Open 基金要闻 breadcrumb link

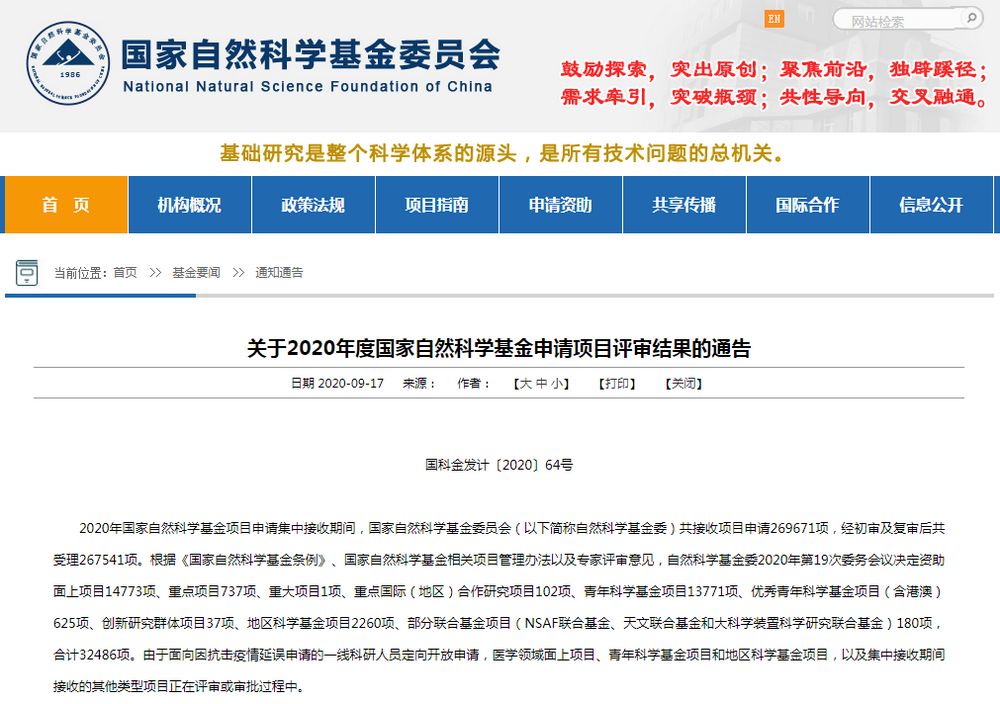pos(196,273)
